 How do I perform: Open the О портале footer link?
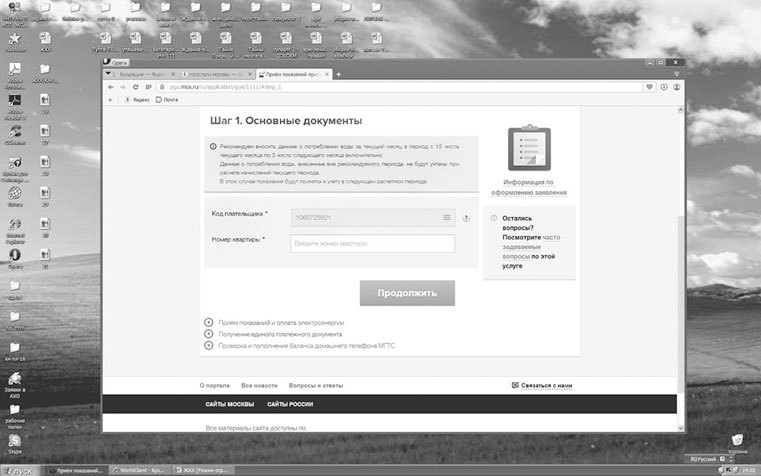point(215,385)
